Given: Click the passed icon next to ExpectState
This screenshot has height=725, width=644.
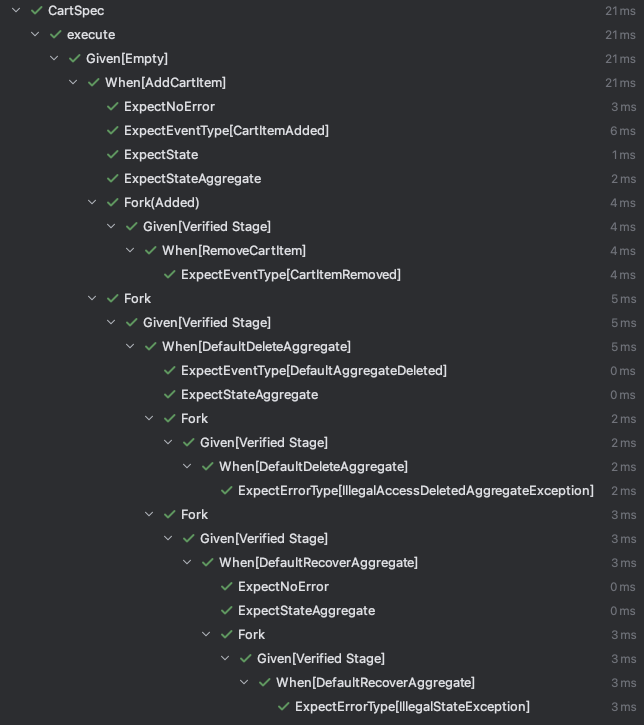Looking at the screenshot, I should coord(112,154).
